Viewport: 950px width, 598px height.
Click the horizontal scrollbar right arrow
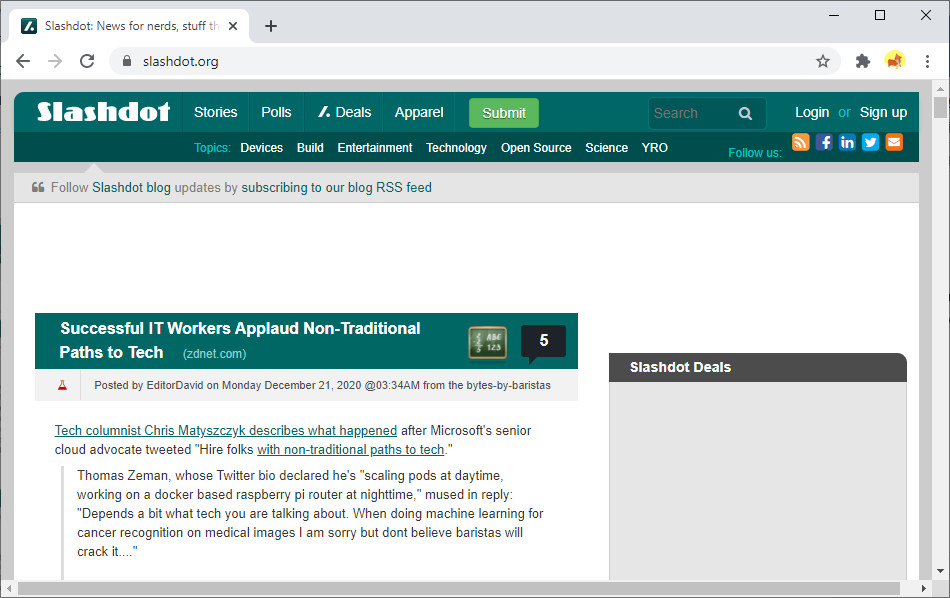(924, 588)
